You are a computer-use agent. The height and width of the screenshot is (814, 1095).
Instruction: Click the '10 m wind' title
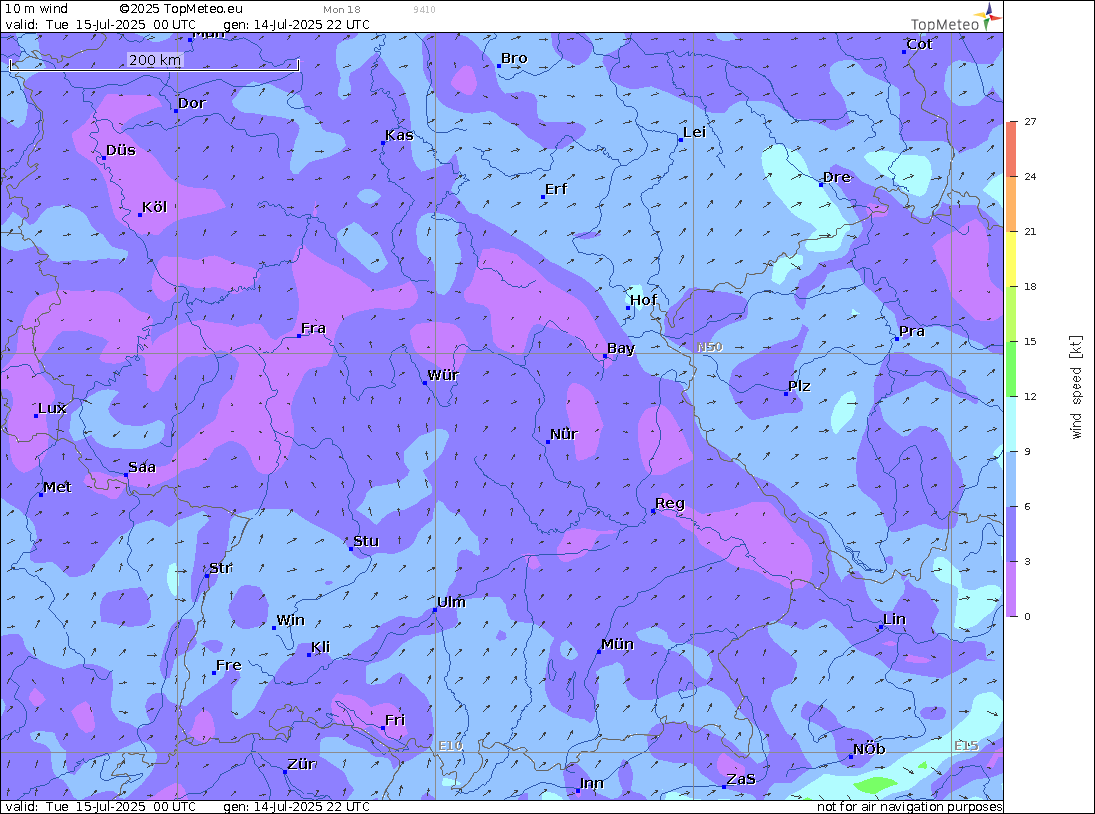click(x=36, y=9)
